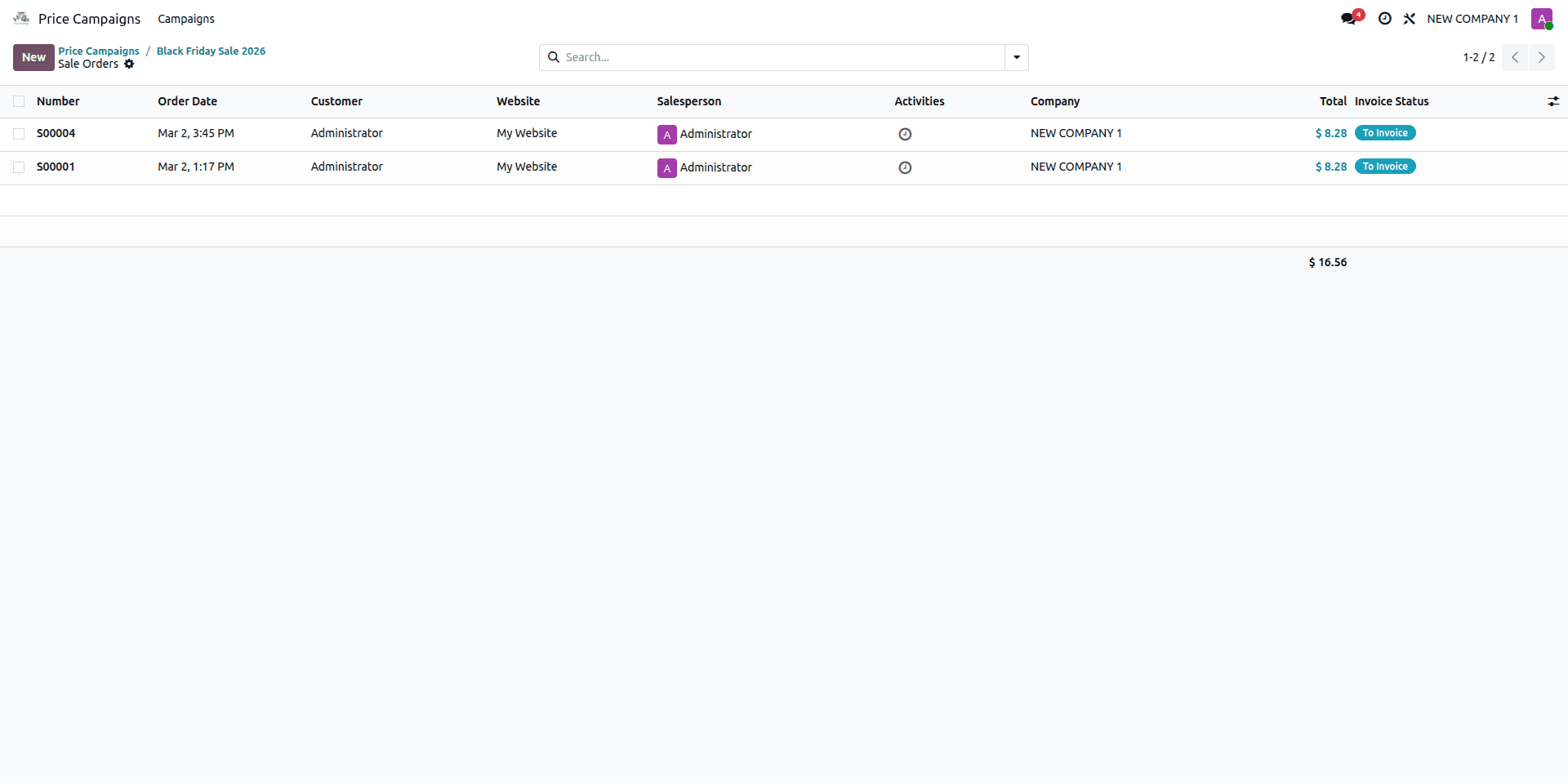1568x783 pixels.
Task: Open the messages conversation icon
Action: [1348, 19]
